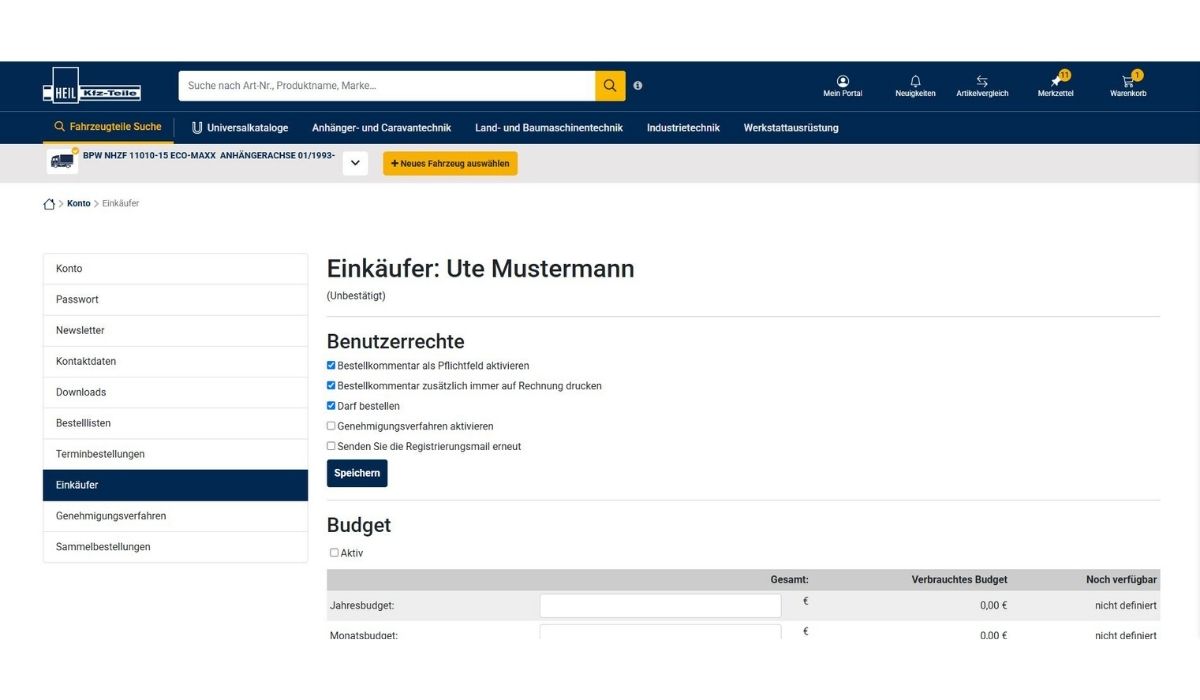Click the Speichern button
Image resolution: width=1200 pixels, height=700 pixels.
[357, 473]
